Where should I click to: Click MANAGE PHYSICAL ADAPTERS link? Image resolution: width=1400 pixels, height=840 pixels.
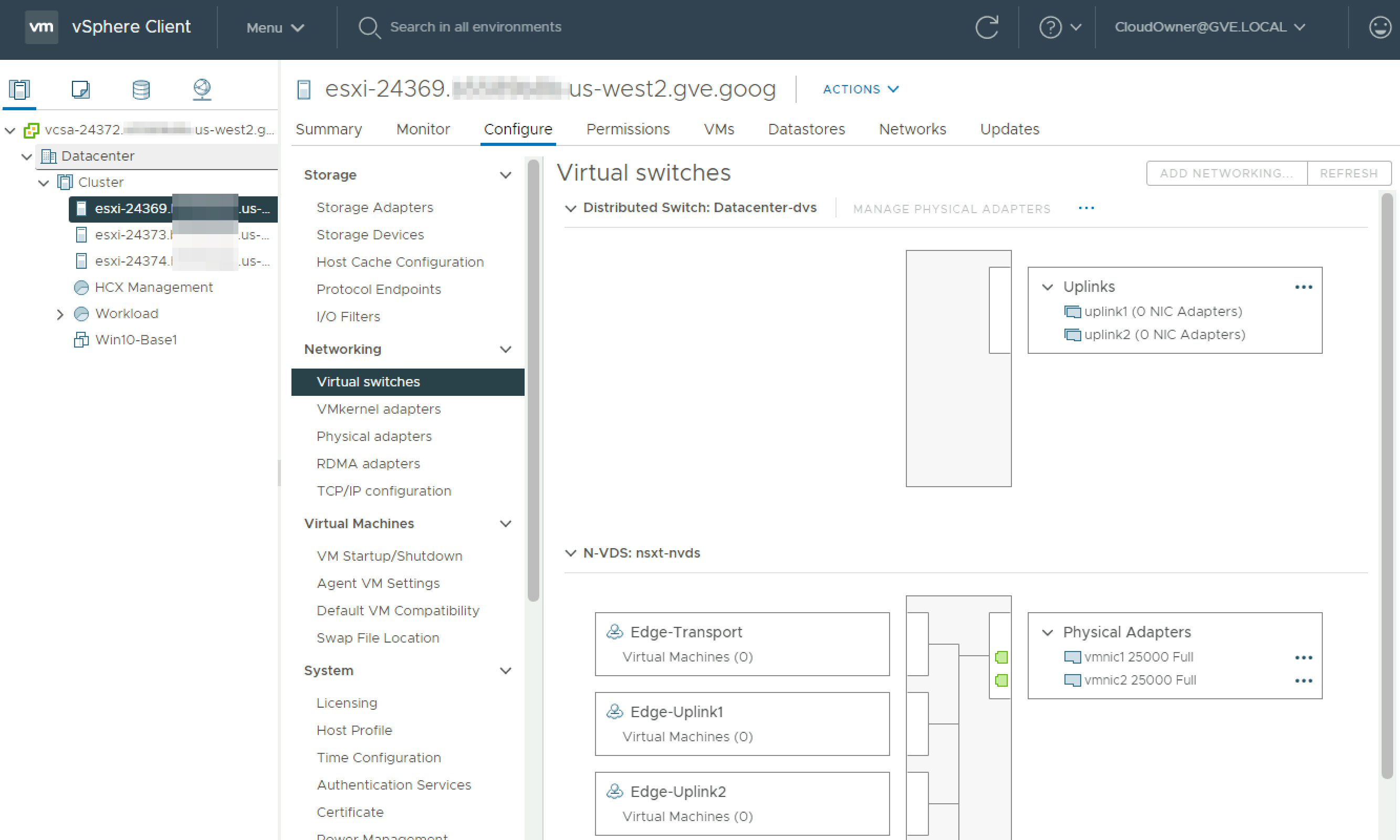point(952,209)
